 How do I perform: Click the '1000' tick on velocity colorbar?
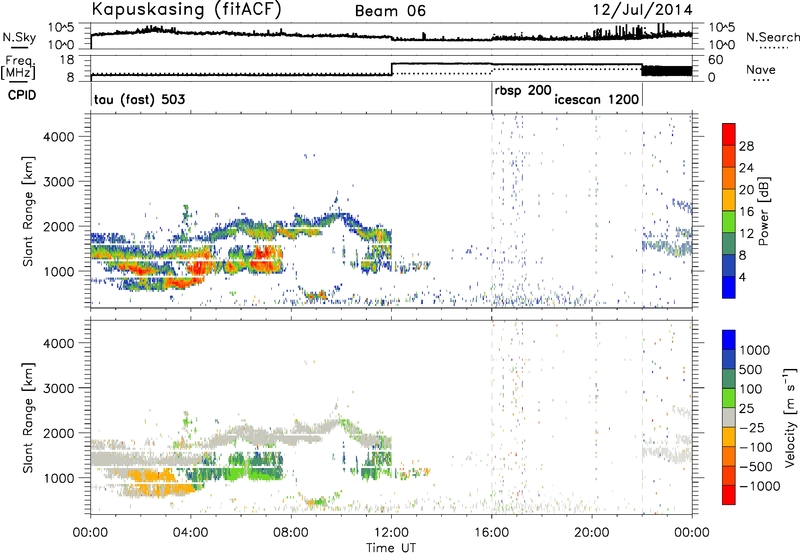click(755, 350)
